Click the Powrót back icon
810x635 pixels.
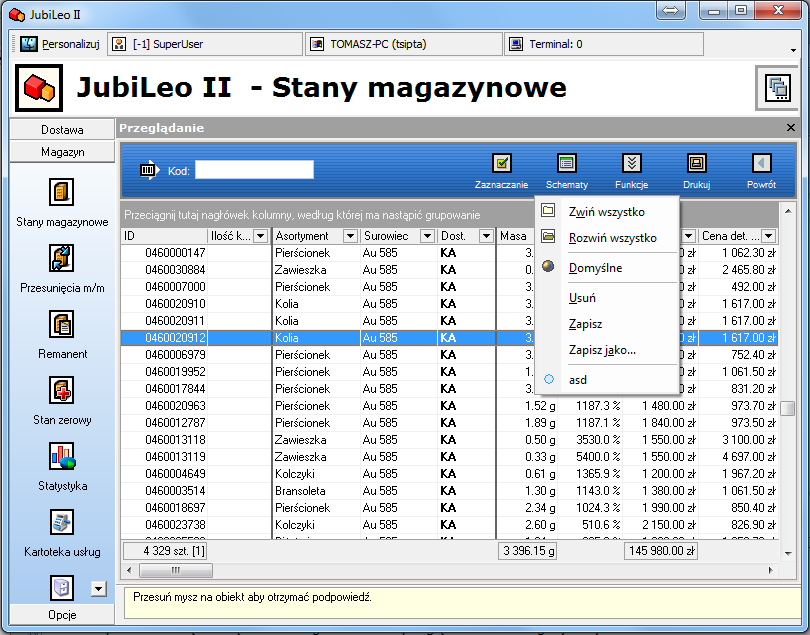(761, 163)
